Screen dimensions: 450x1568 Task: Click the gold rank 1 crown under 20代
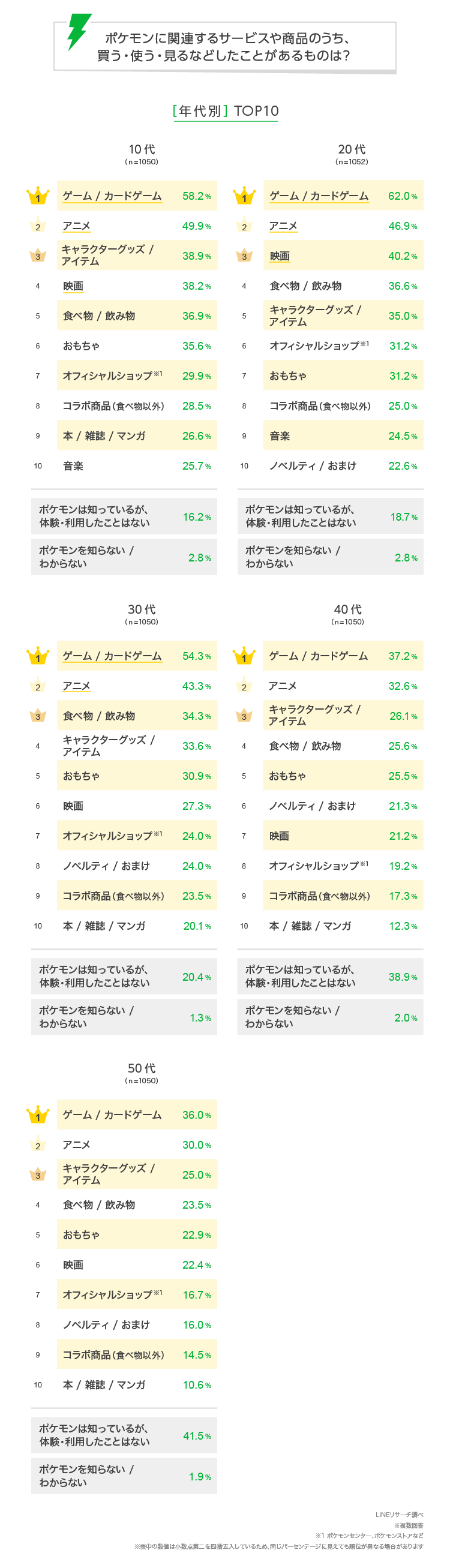244,196
